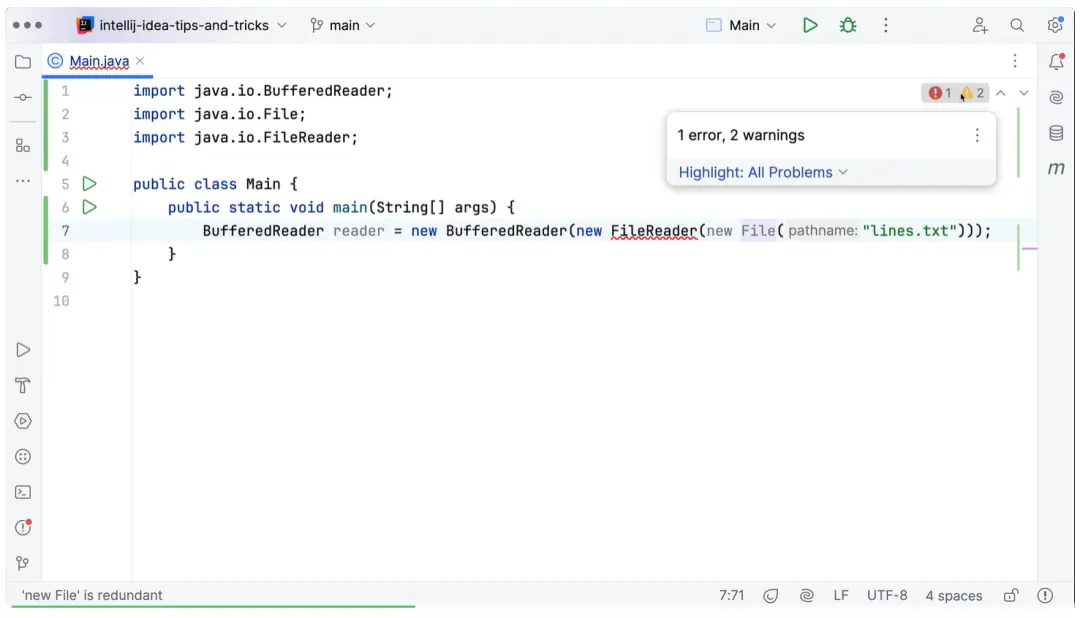The width and height of the screenshot is (1080, 618).
Task: Open IDE settings gear
Action: coord(1055,25)
